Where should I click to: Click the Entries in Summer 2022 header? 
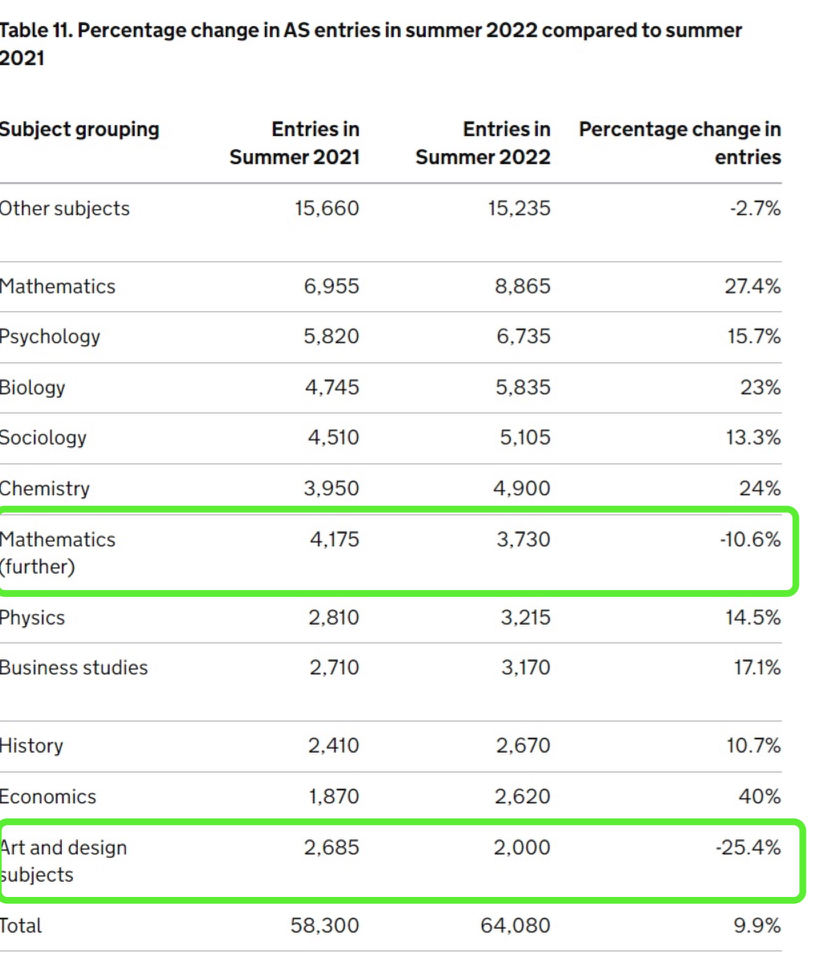pos(484,143)
